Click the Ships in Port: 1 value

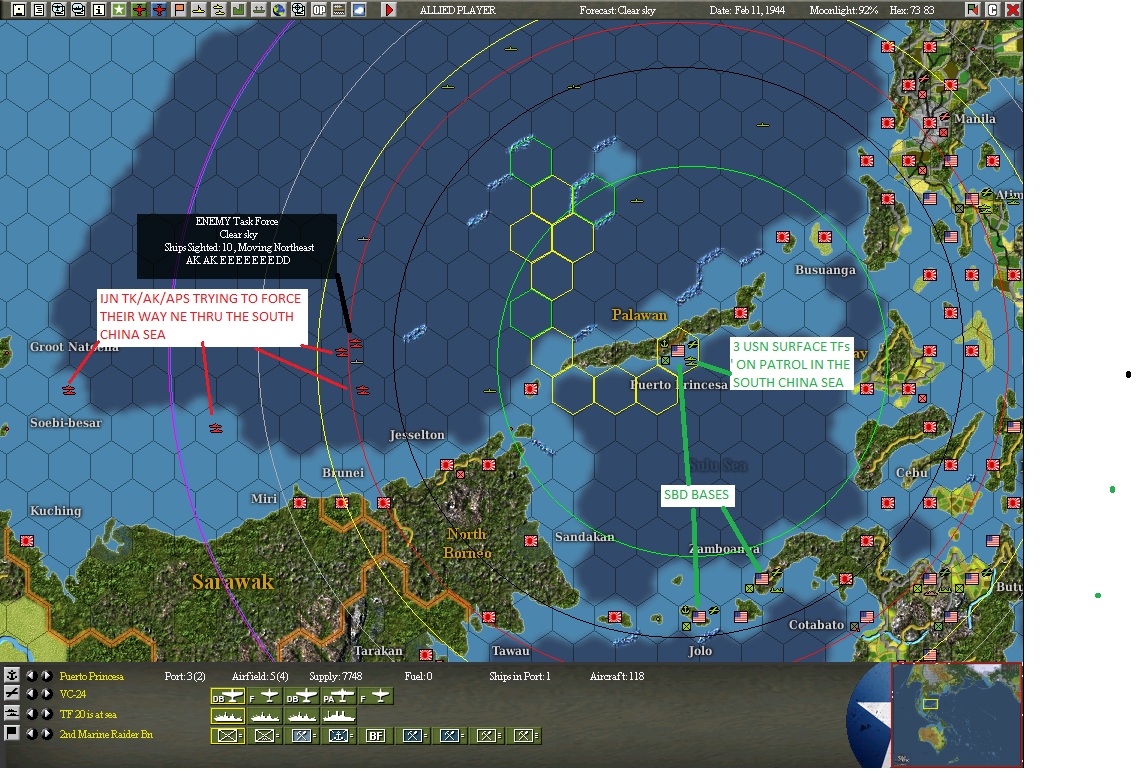[520, 676]
